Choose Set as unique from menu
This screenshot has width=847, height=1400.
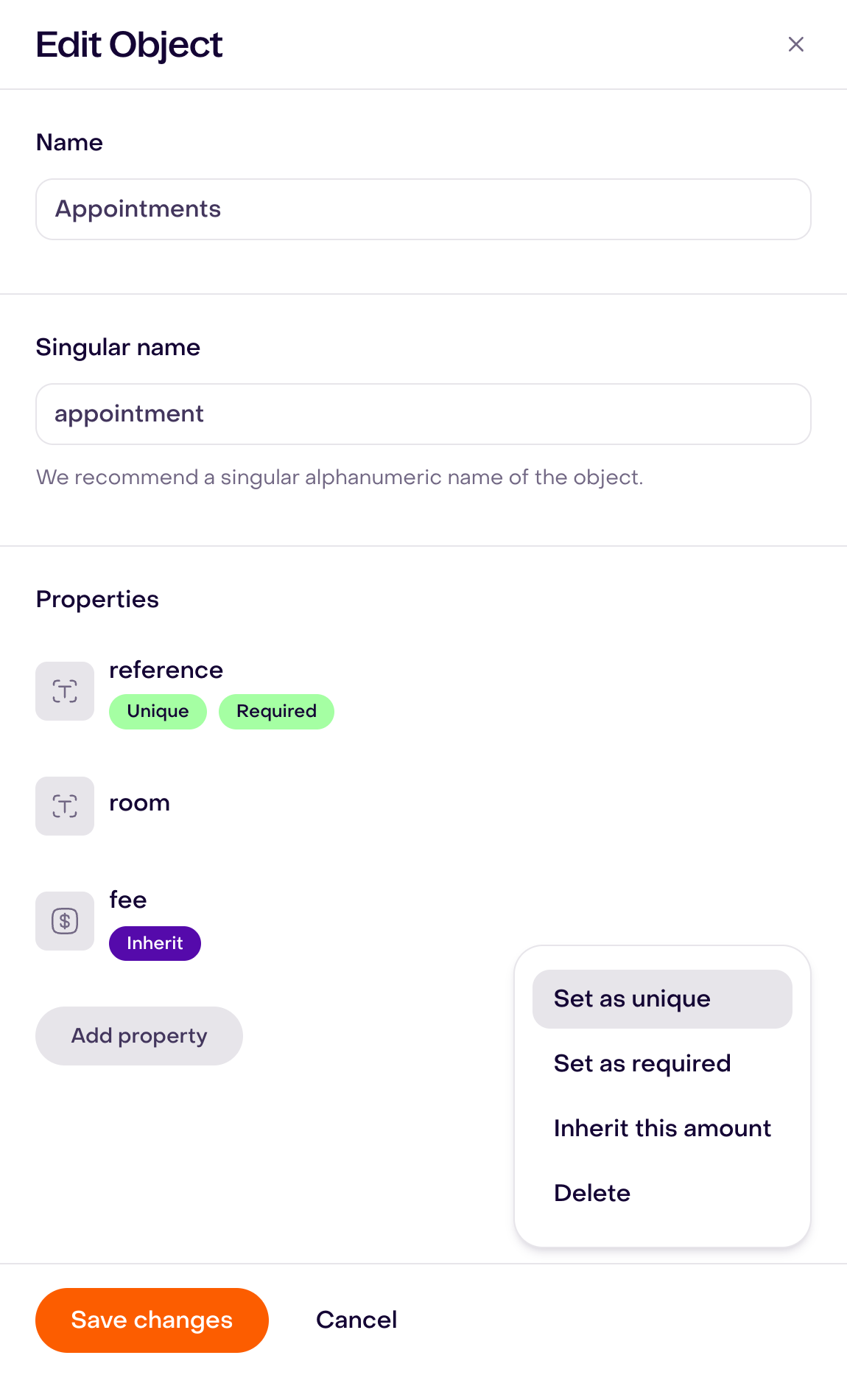pyautogui.click(x=662, y=999)
